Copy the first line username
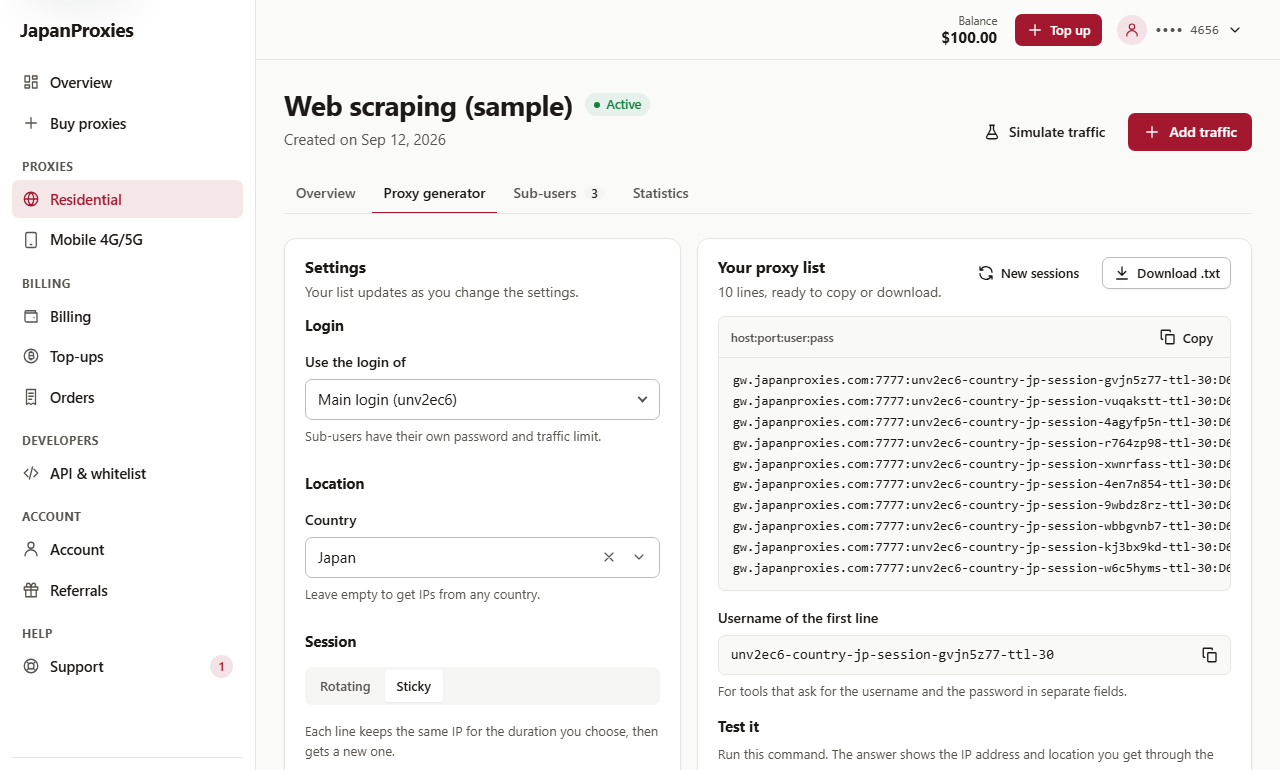 pos(1210,655)
